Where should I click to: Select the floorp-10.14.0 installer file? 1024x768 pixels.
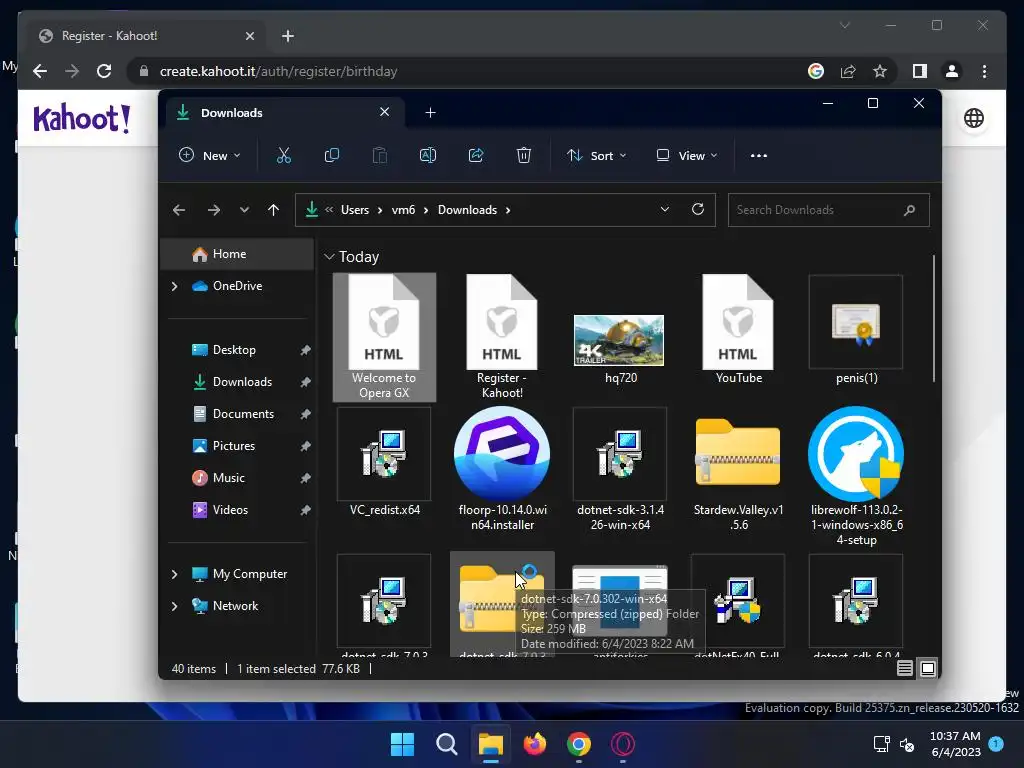[502, 469]
